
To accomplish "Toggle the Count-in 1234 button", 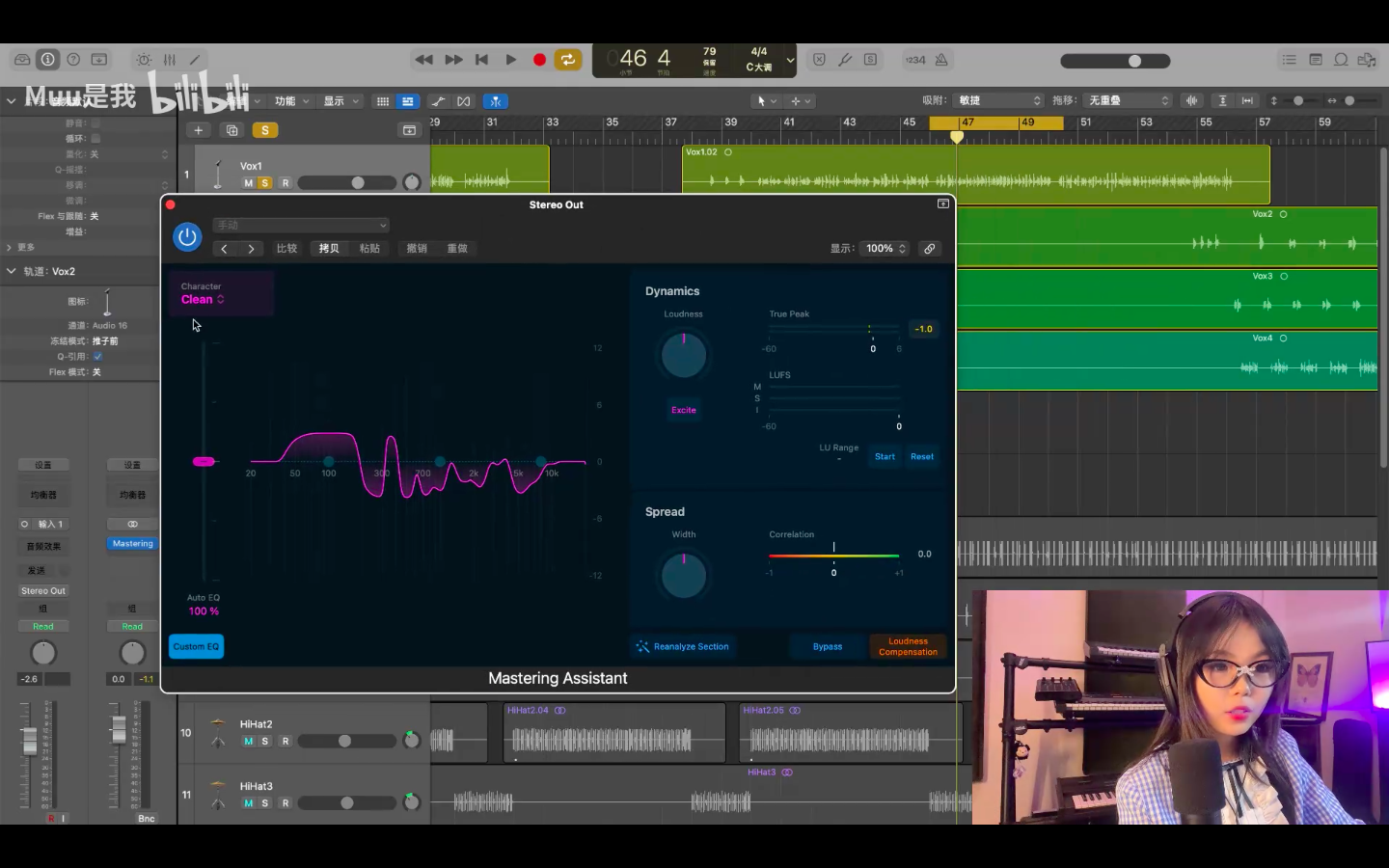I will tap(915, 60).
